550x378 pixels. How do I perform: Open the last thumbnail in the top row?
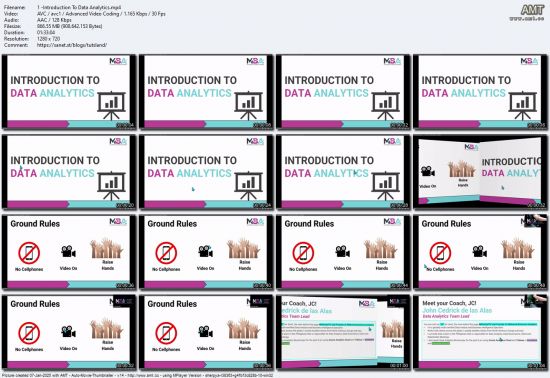pos(480,92)
